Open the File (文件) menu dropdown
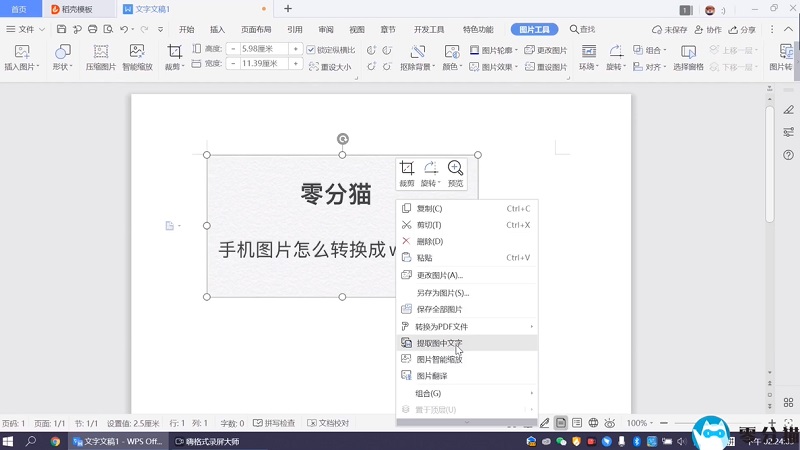 click(26, 30)
